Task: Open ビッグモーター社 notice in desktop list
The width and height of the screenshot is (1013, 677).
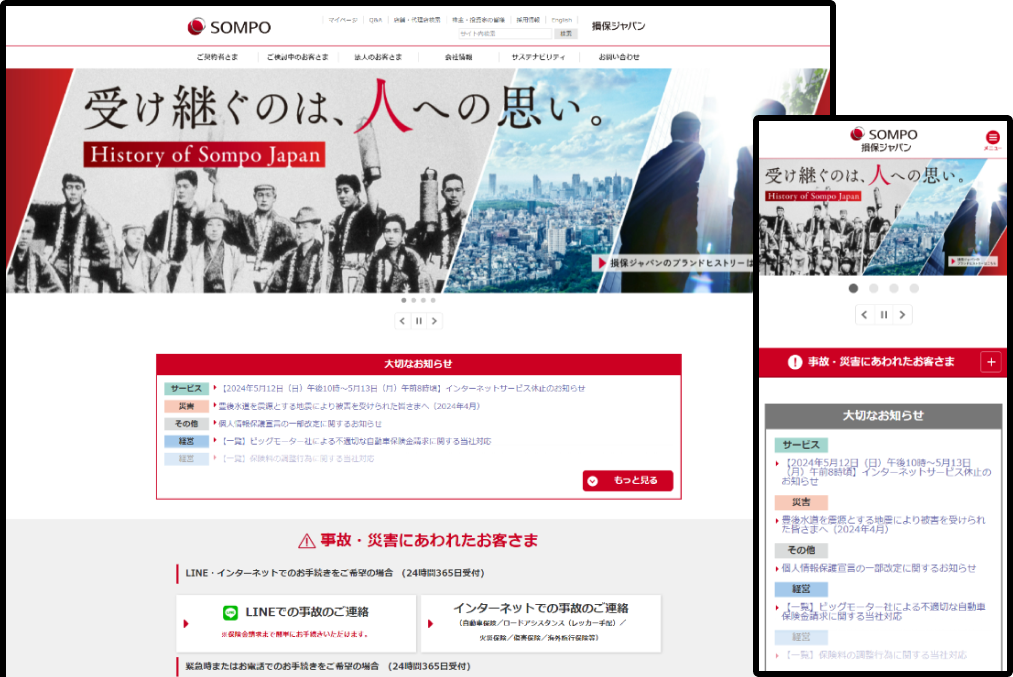Action: tap(355, 441)
